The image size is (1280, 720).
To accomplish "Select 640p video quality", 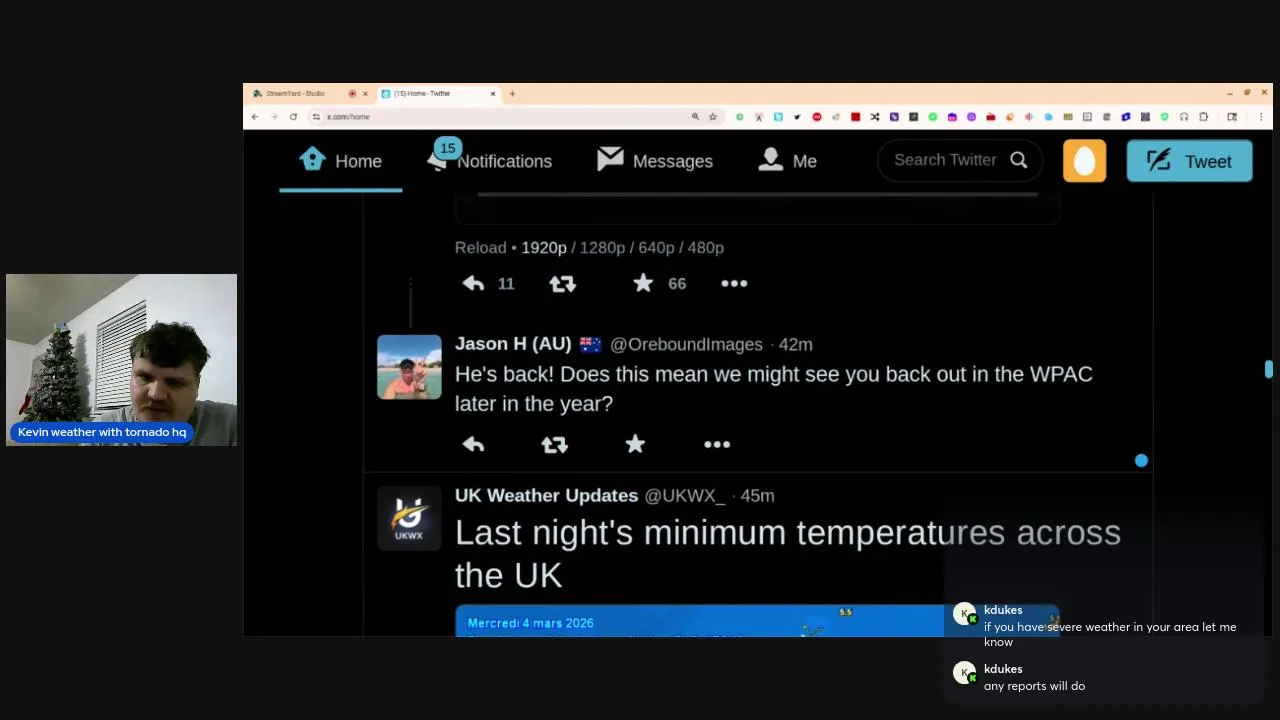I will click(x=656, y=247).
